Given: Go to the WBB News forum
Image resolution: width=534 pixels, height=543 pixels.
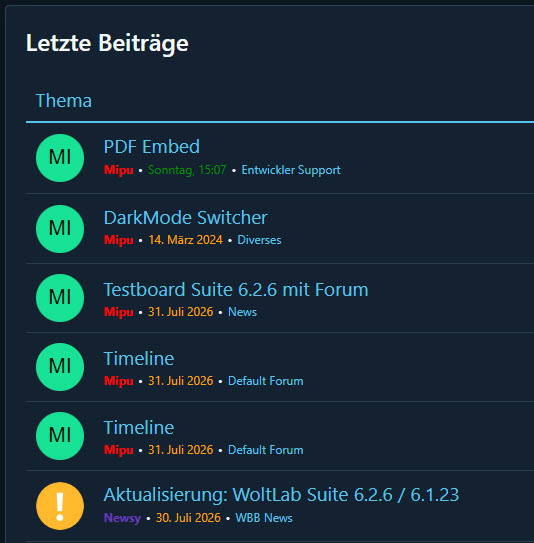Looking at the screenshot, I should pyautogui.click(x=264, y=518).
